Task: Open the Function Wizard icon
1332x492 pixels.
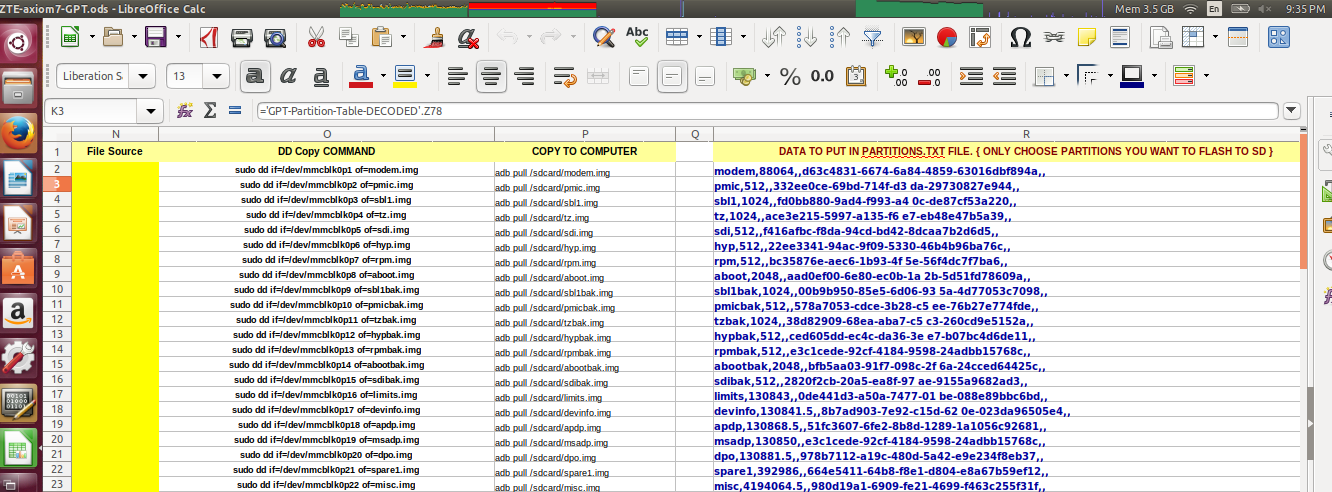Action: click(185, 110)
